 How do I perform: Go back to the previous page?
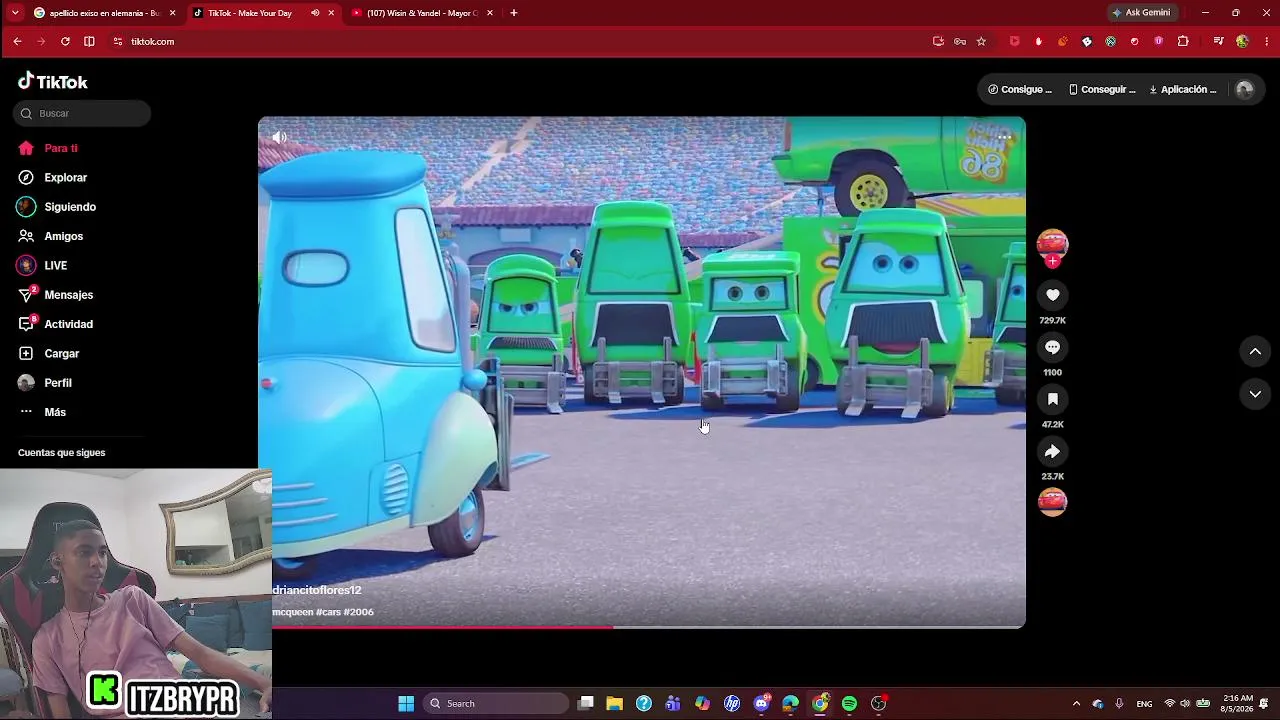17,41
